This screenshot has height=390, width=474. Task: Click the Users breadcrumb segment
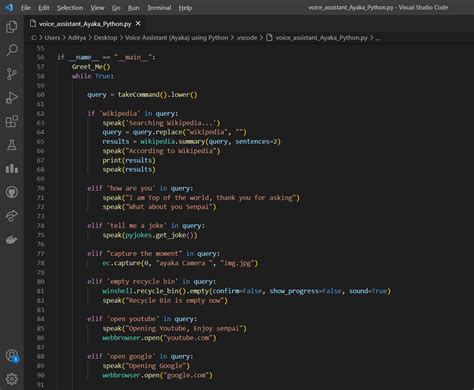coord(52,38)
